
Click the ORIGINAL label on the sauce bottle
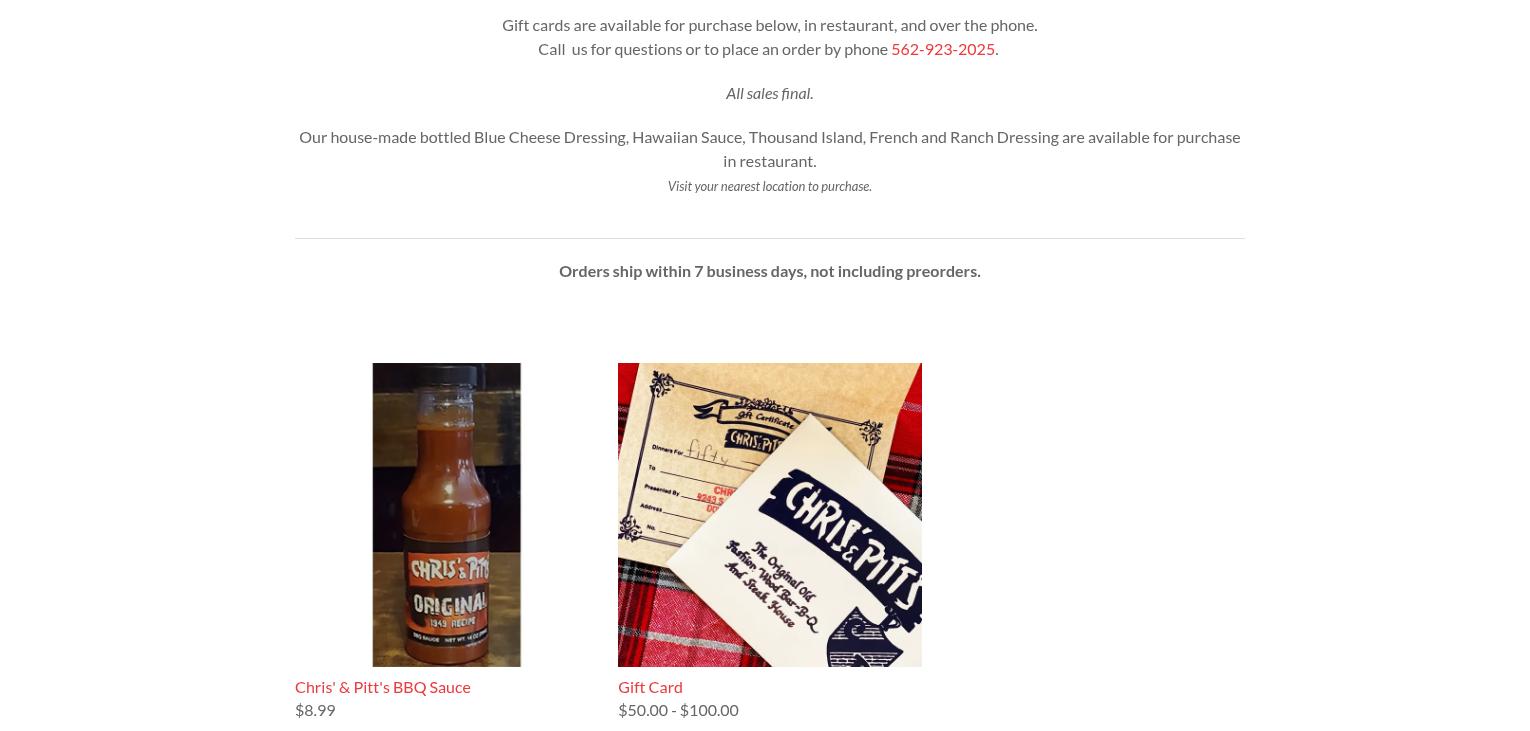point(451,605)
